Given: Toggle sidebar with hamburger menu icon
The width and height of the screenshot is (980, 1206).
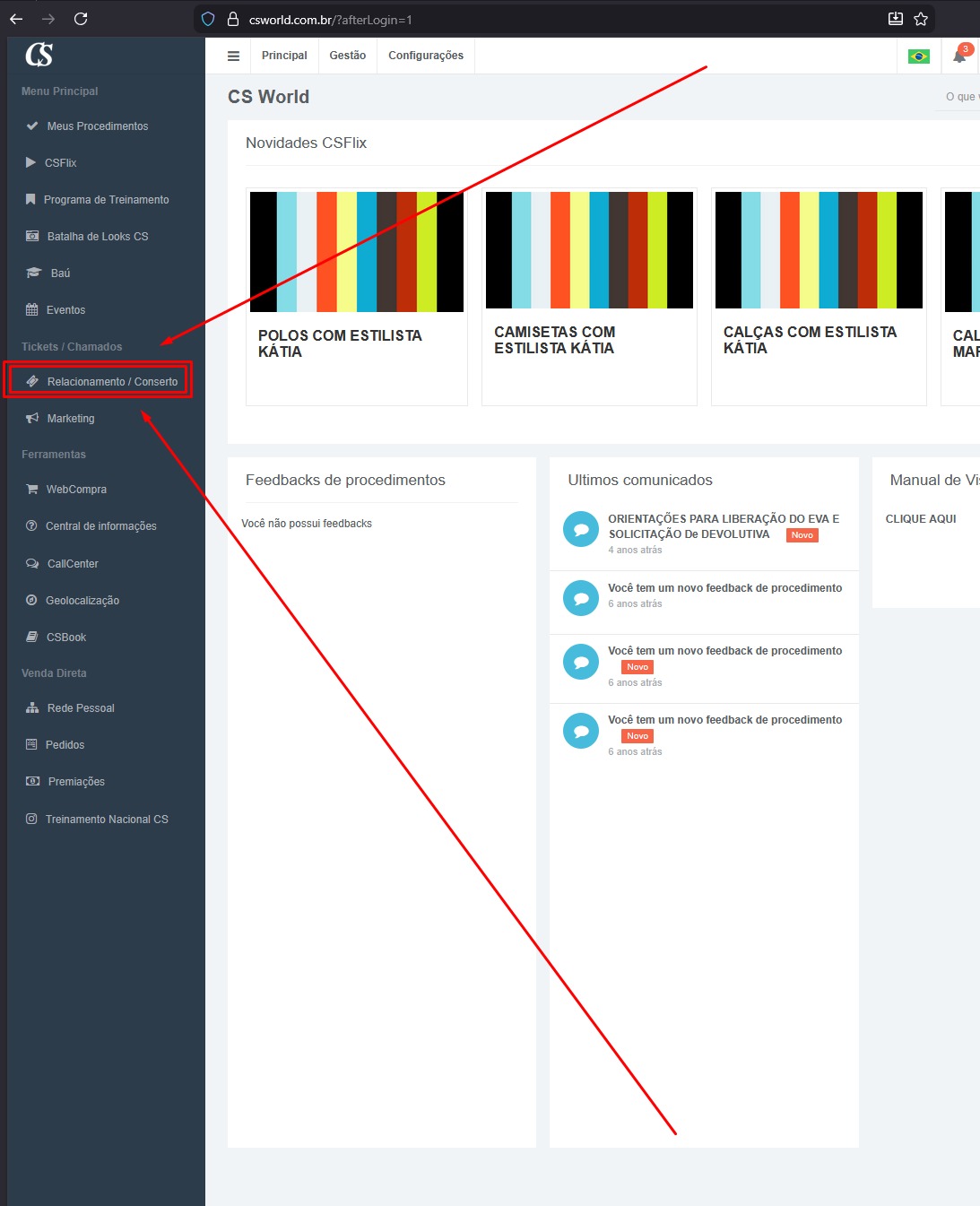Looking at the screenshot, I should [x=233, y=56].
